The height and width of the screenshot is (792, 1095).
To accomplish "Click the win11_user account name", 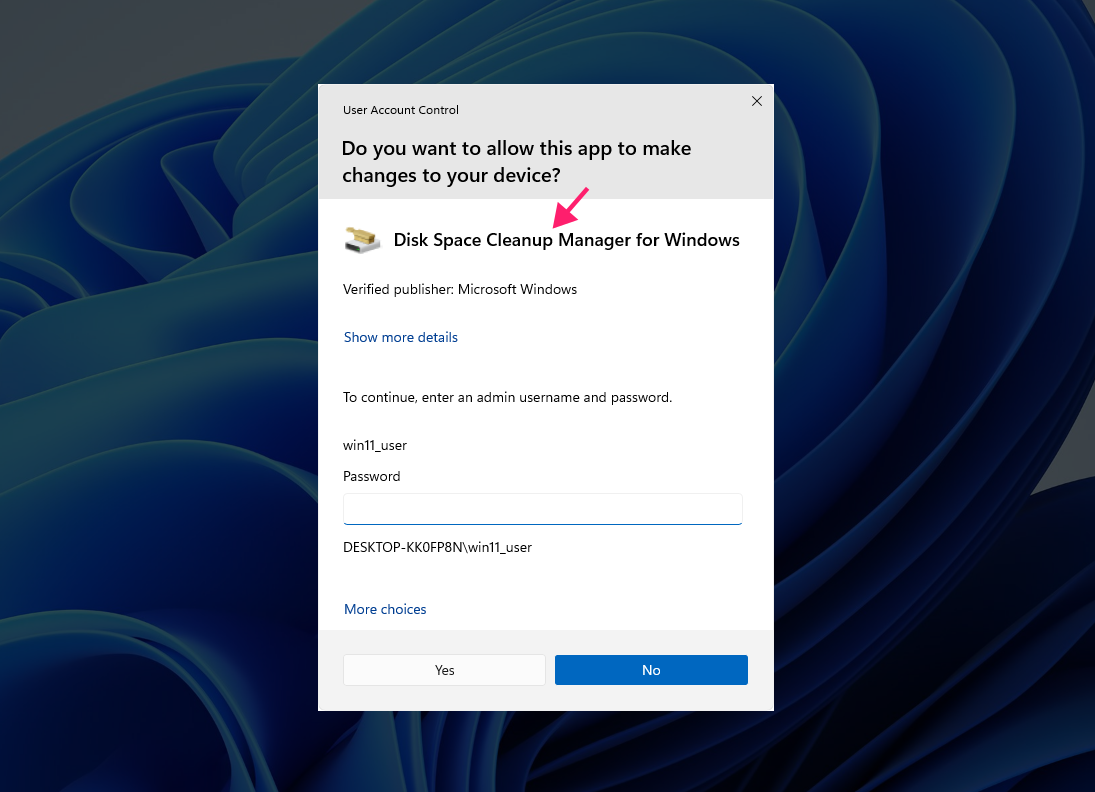I will tap(375, 446).
